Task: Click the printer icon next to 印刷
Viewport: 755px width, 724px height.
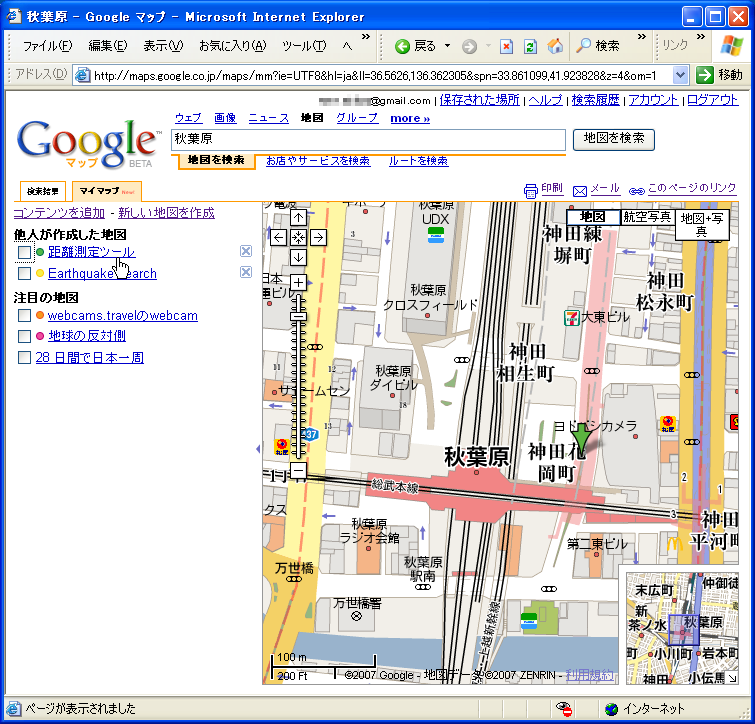Action: coord(530,191)
